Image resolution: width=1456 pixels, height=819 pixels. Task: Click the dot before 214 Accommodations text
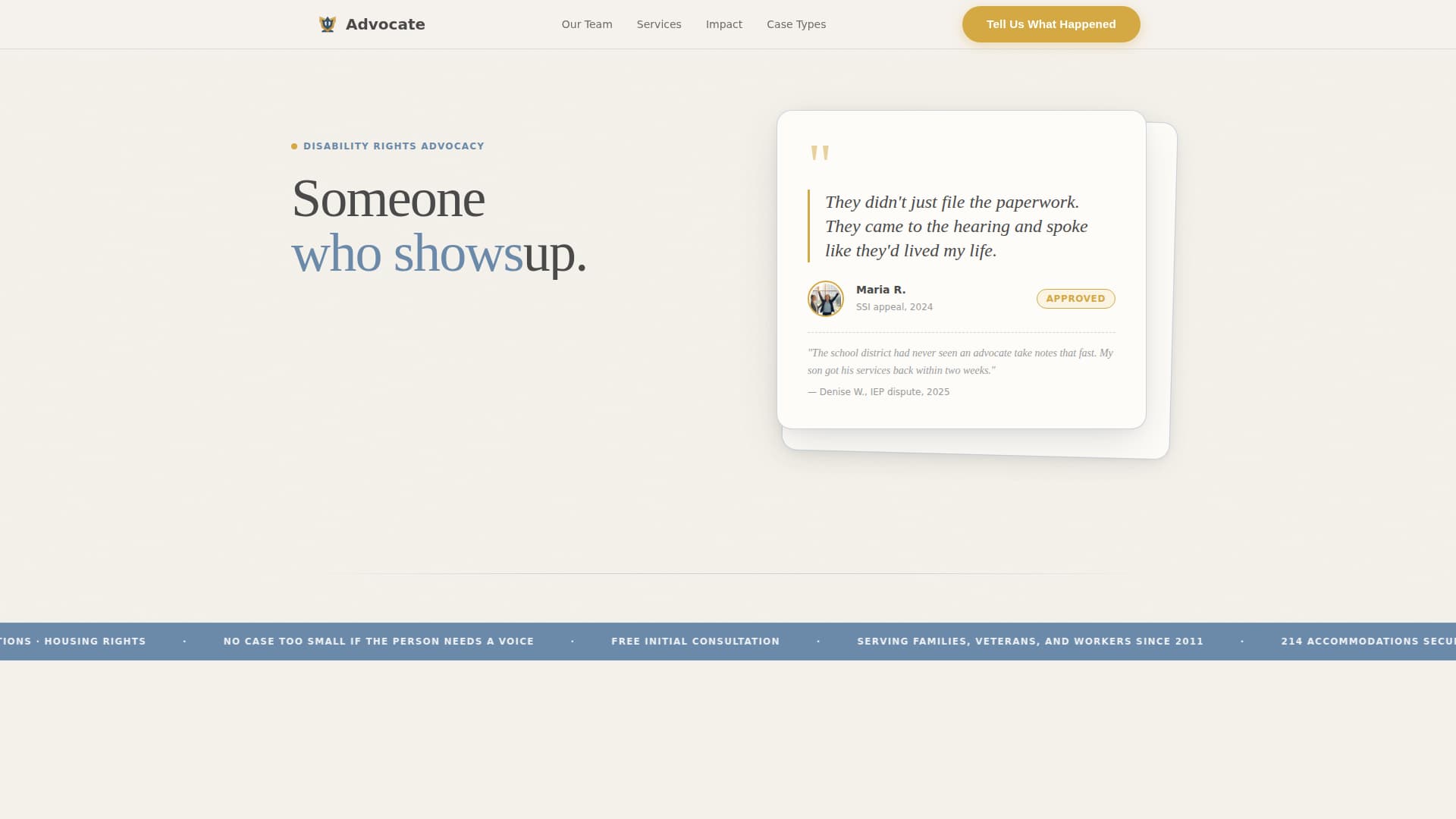tap(1242, 641)
